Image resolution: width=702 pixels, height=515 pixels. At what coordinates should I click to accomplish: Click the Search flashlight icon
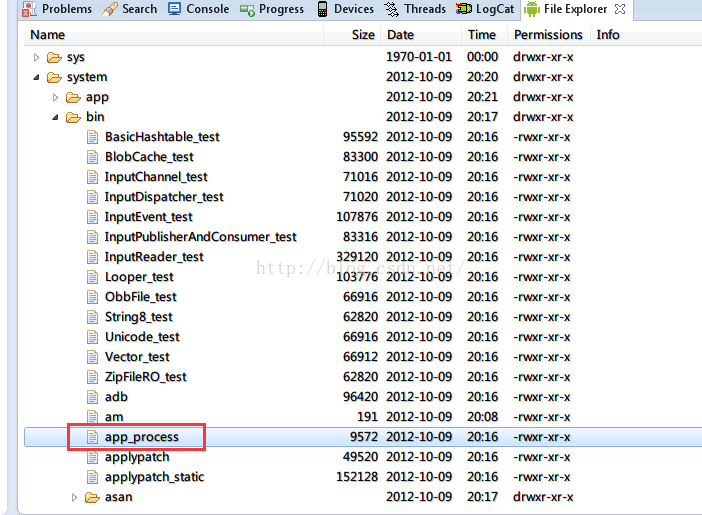coord(110,9)
